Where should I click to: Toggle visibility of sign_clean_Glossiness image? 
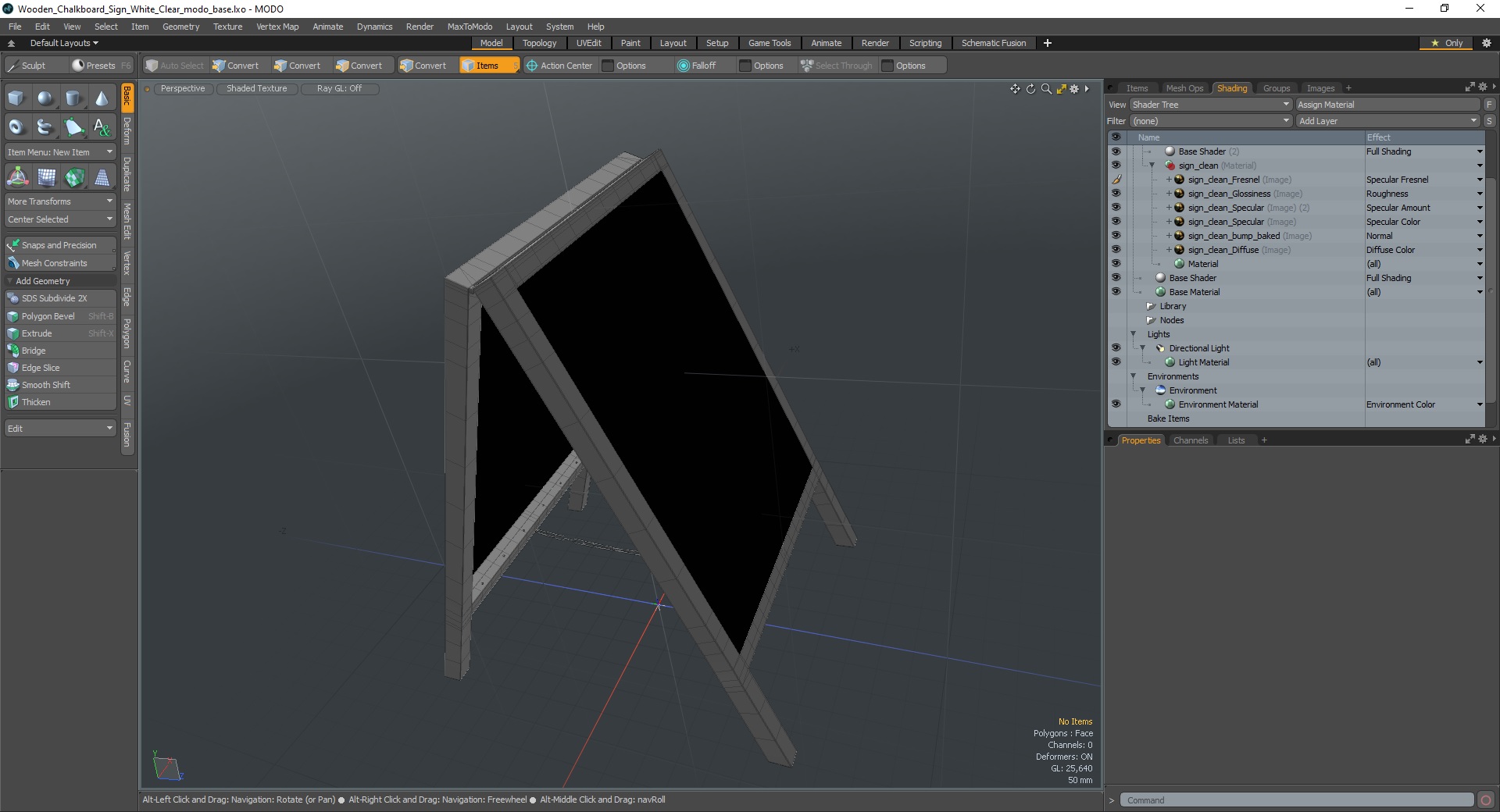coord(1116,194)
